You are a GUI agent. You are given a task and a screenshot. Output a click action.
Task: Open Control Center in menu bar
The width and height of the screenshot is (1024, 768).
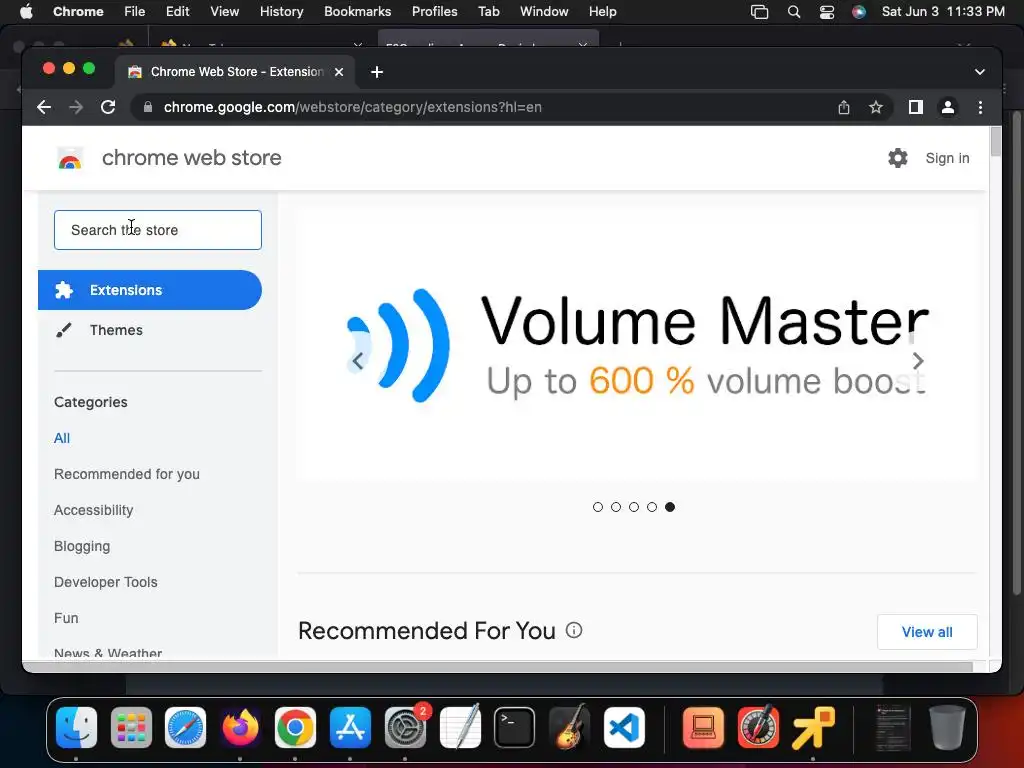(x=827, y=12)
